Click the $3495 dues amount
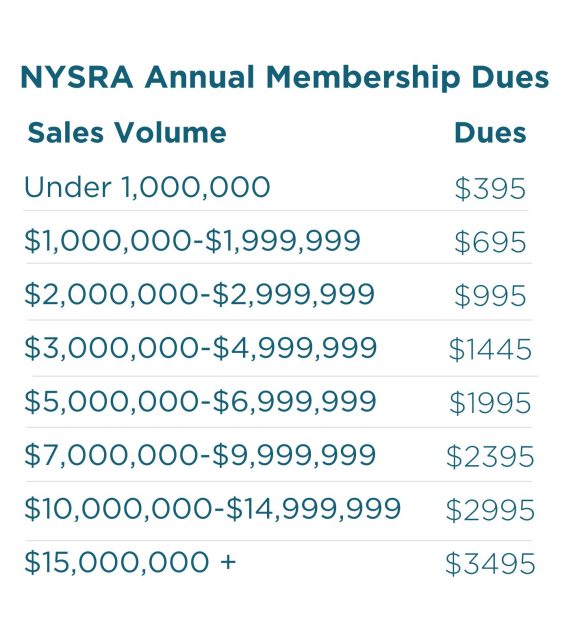This screenshot has width=569, height=640. point(490,563)
